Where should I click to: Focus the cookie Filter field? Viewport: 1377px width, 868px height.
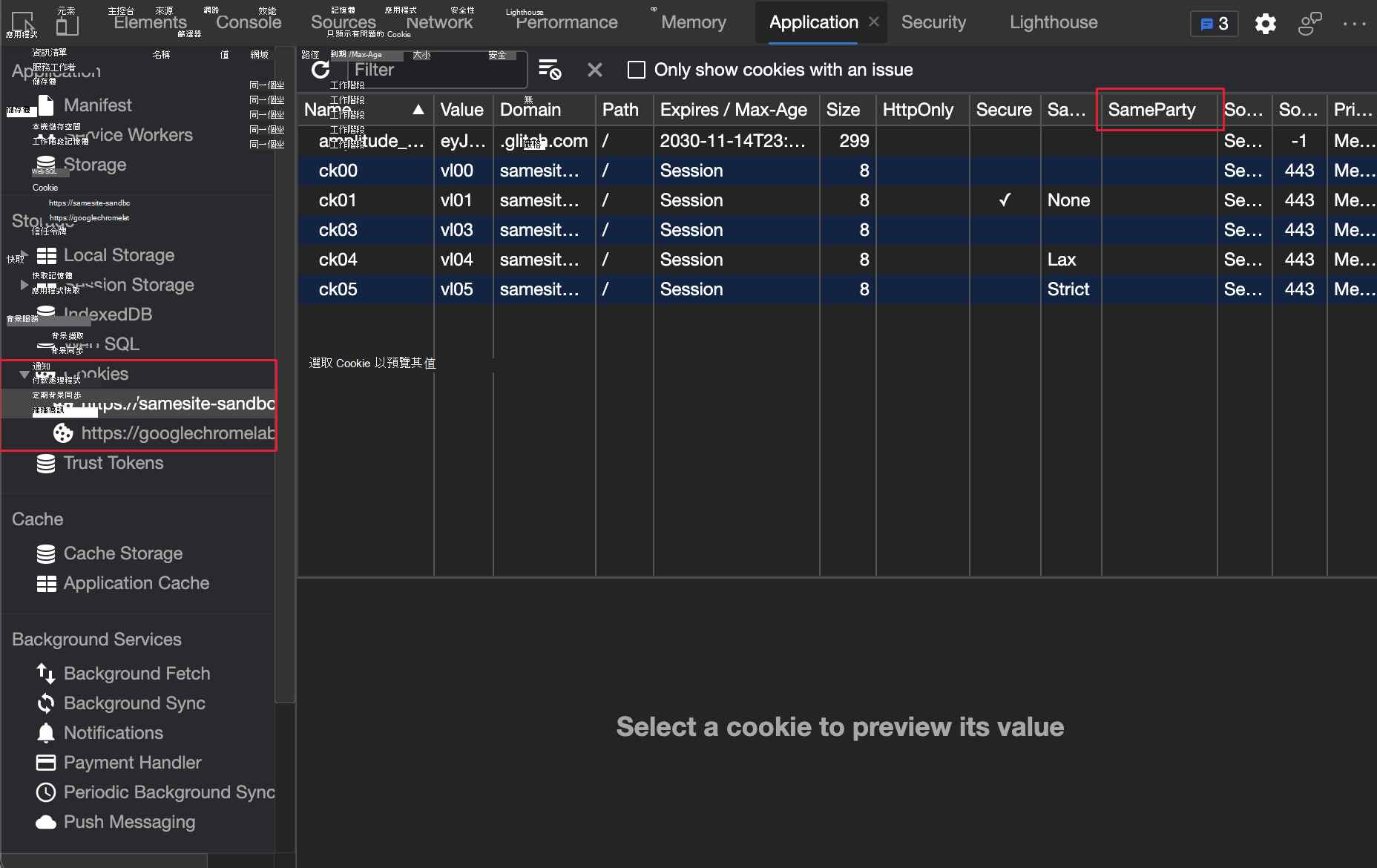[x=438, y=70]
